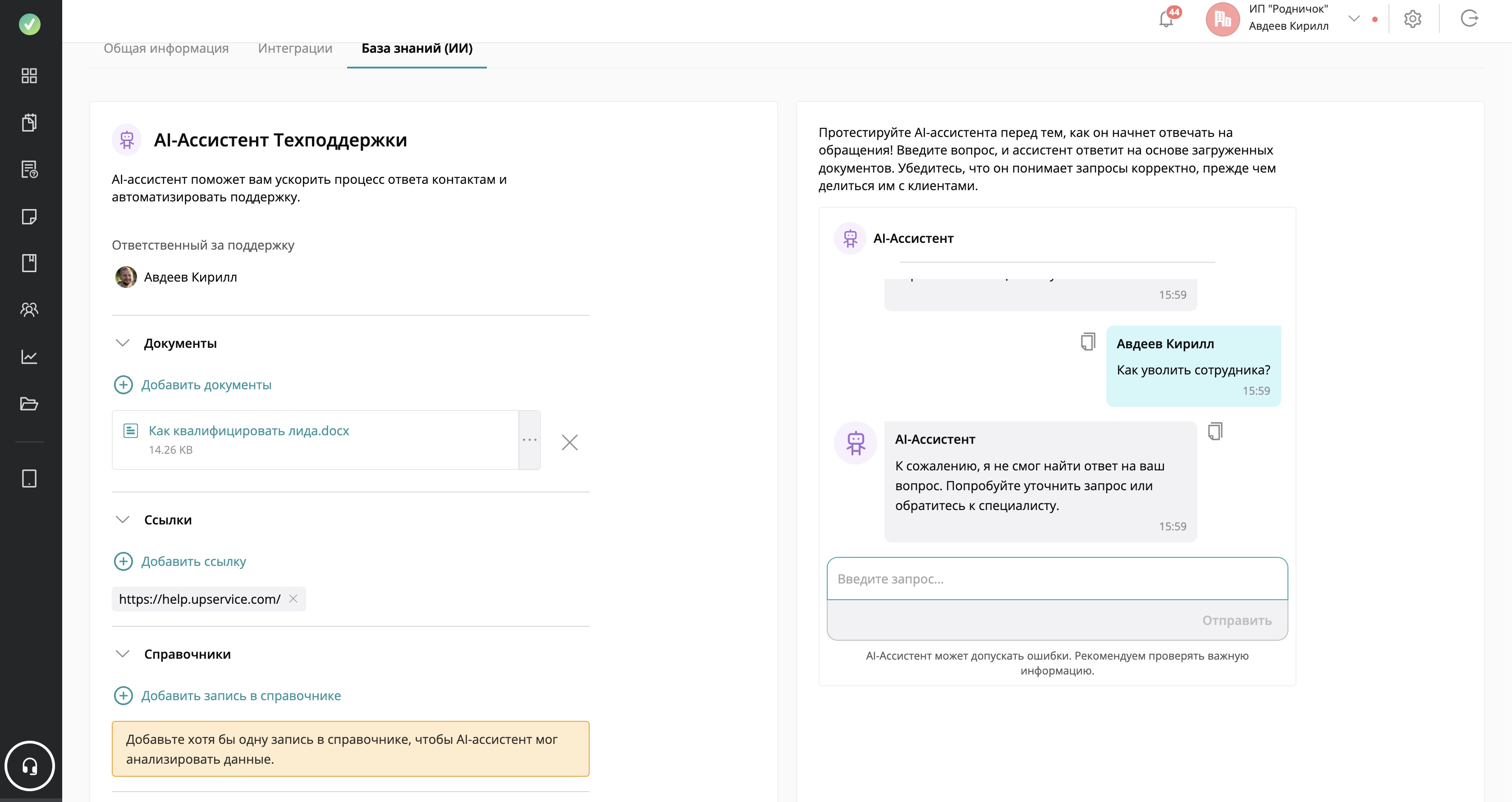This screenshot has width=1512, height=802.
Task: Open the headset support button
Action: pos(29,766)
